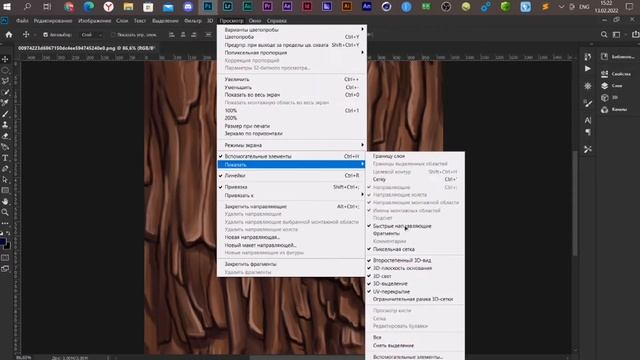The height and width of the screenshot is (360, 640).
Task: Expand Попиксельная пропорция submenu
Action: 291,53
